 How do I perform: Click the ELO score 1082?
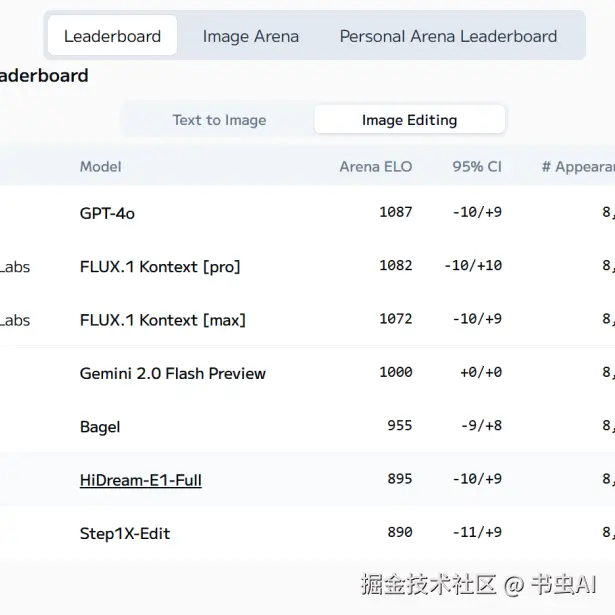[396, 266]
